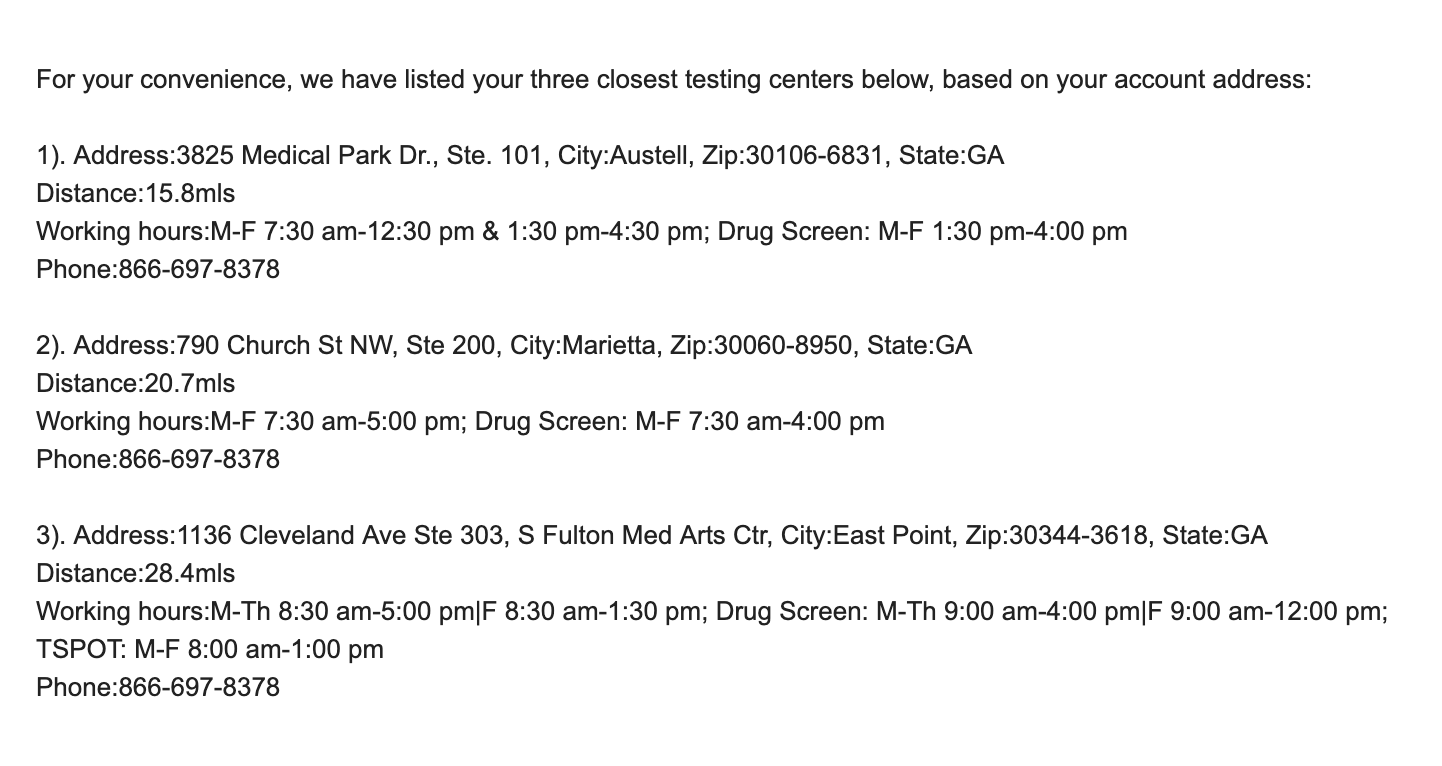Screen dimensions: 1442x766
Task: Click the intro sentence about three closest testing centers
Action: tap(673, 79)
